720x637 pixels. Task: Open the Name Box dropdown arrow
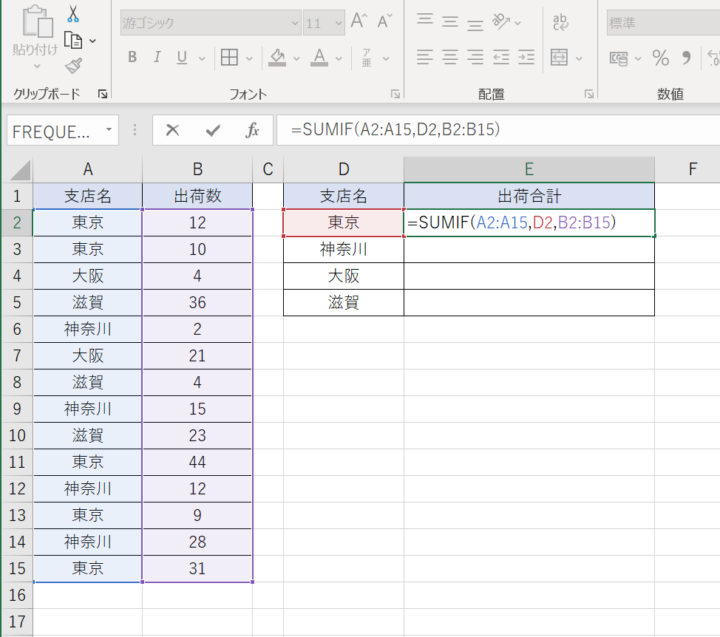click(x=109, y=130)
